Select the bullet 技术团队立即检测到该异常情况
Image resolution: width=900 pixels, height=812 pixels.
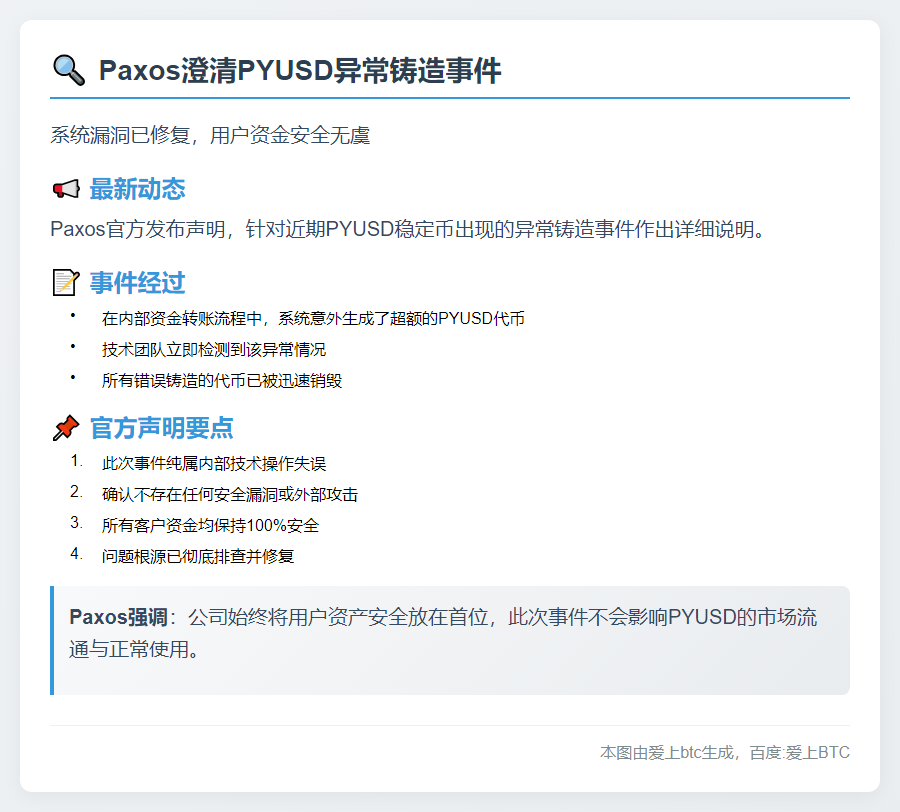point(213,349)
